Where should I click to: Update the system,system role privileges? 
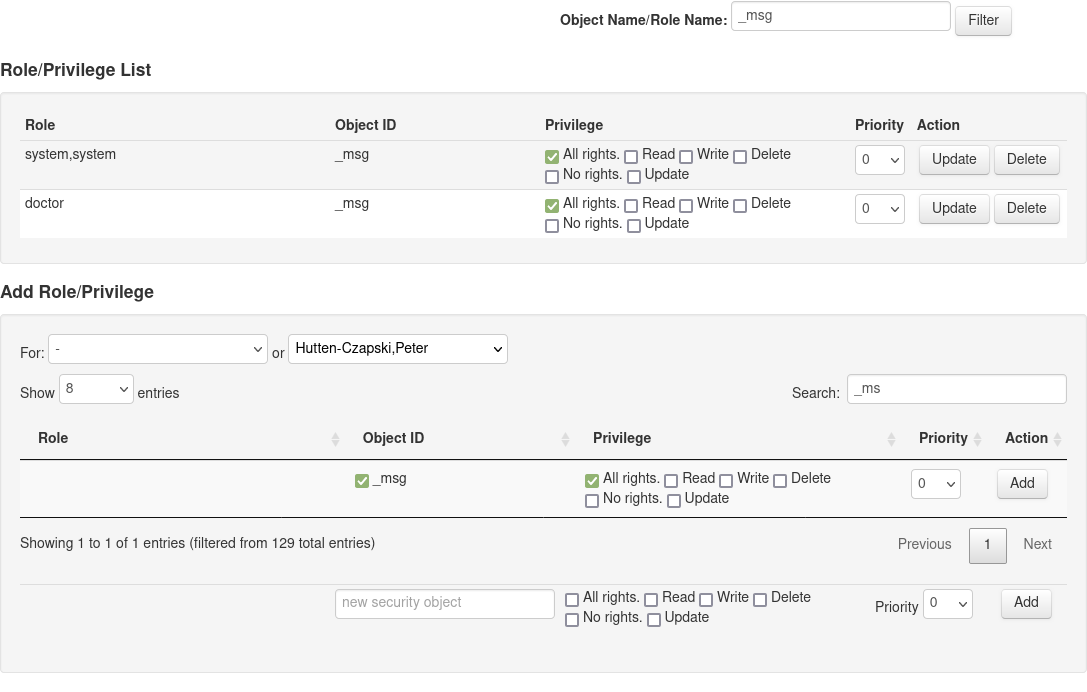click(952, 159)
